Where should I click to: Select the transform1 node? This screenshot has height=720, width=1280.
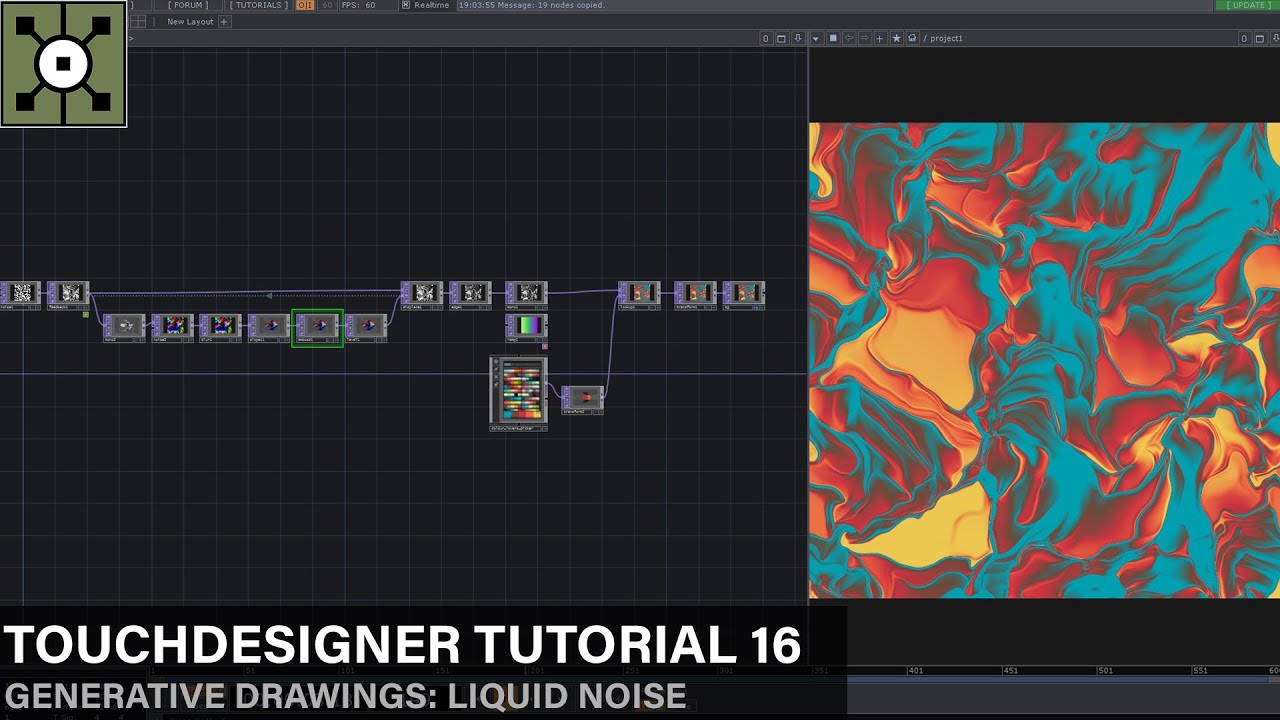695,294
